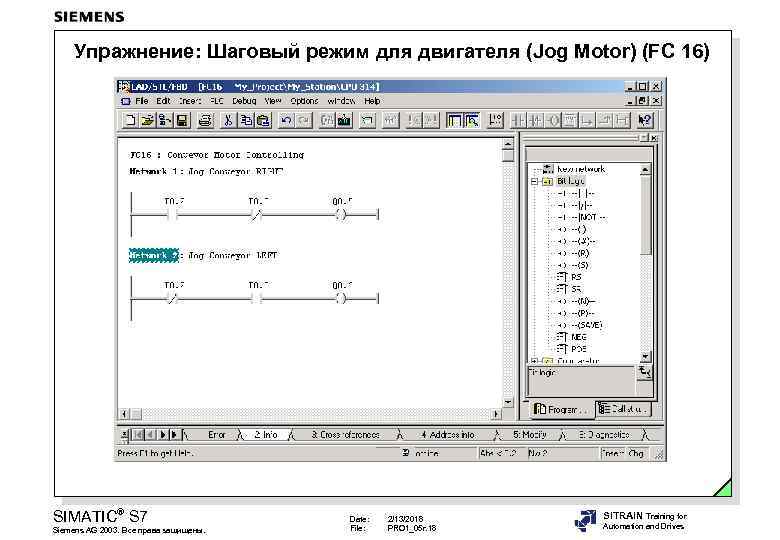Click the context help arrow-question icon
This screenshot has width=780, height=540.
tap(645, 120)
